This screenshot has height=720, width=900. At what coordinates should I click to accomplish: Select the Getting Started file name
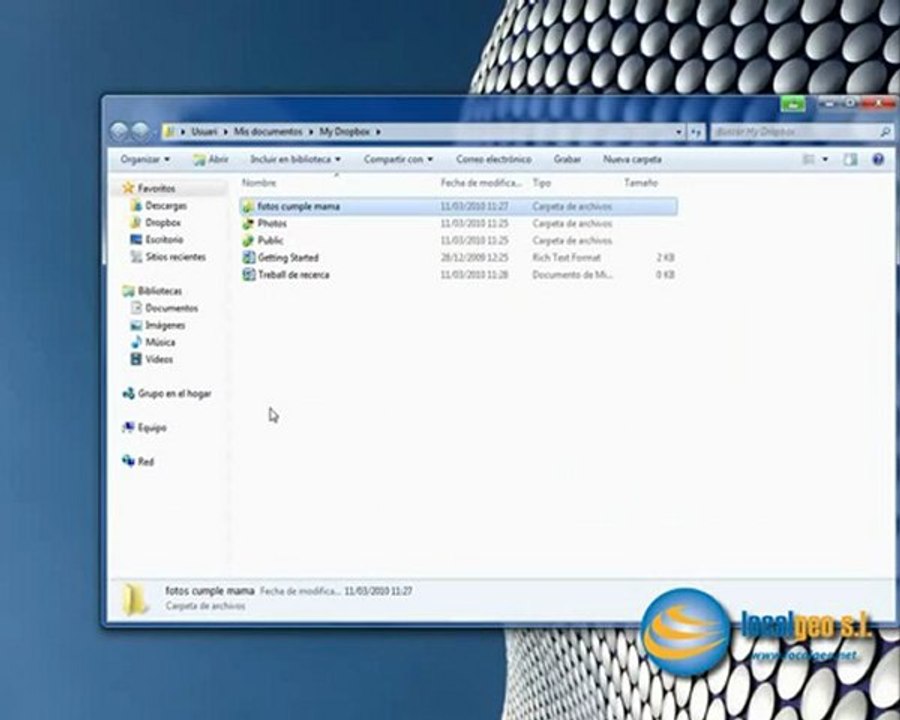tap(288, 257)
